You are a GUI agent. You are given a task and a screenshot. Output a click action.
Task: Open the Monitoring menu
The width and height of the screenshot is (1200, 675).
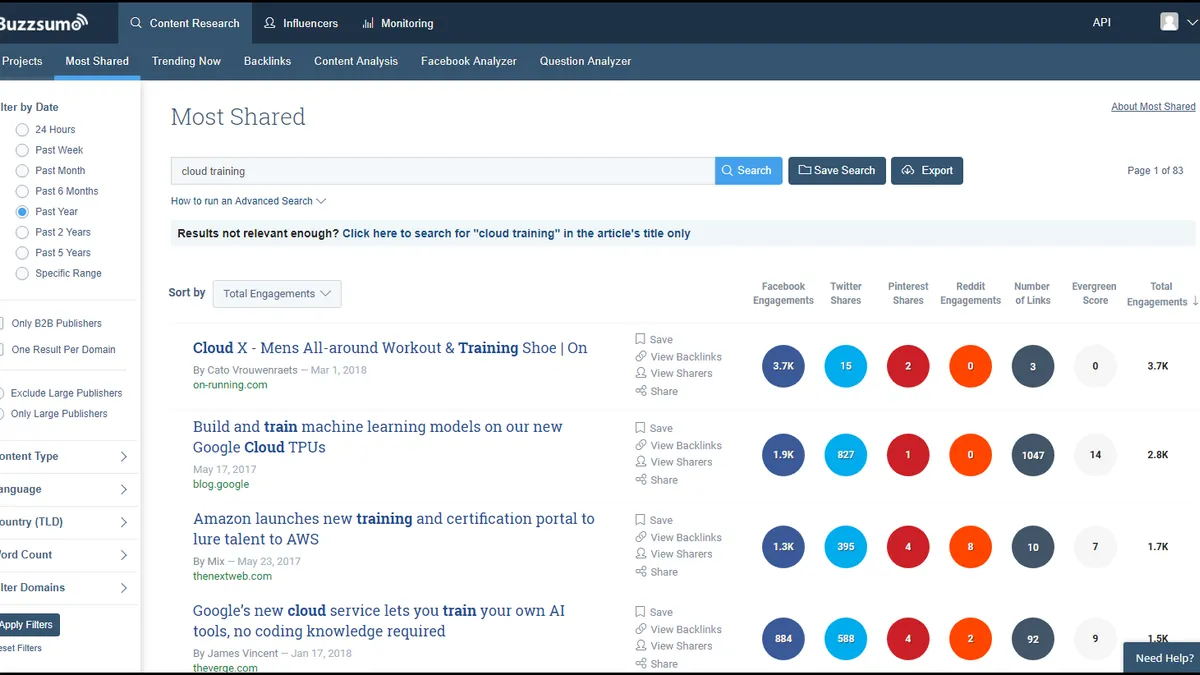click(x=397, y=22)
